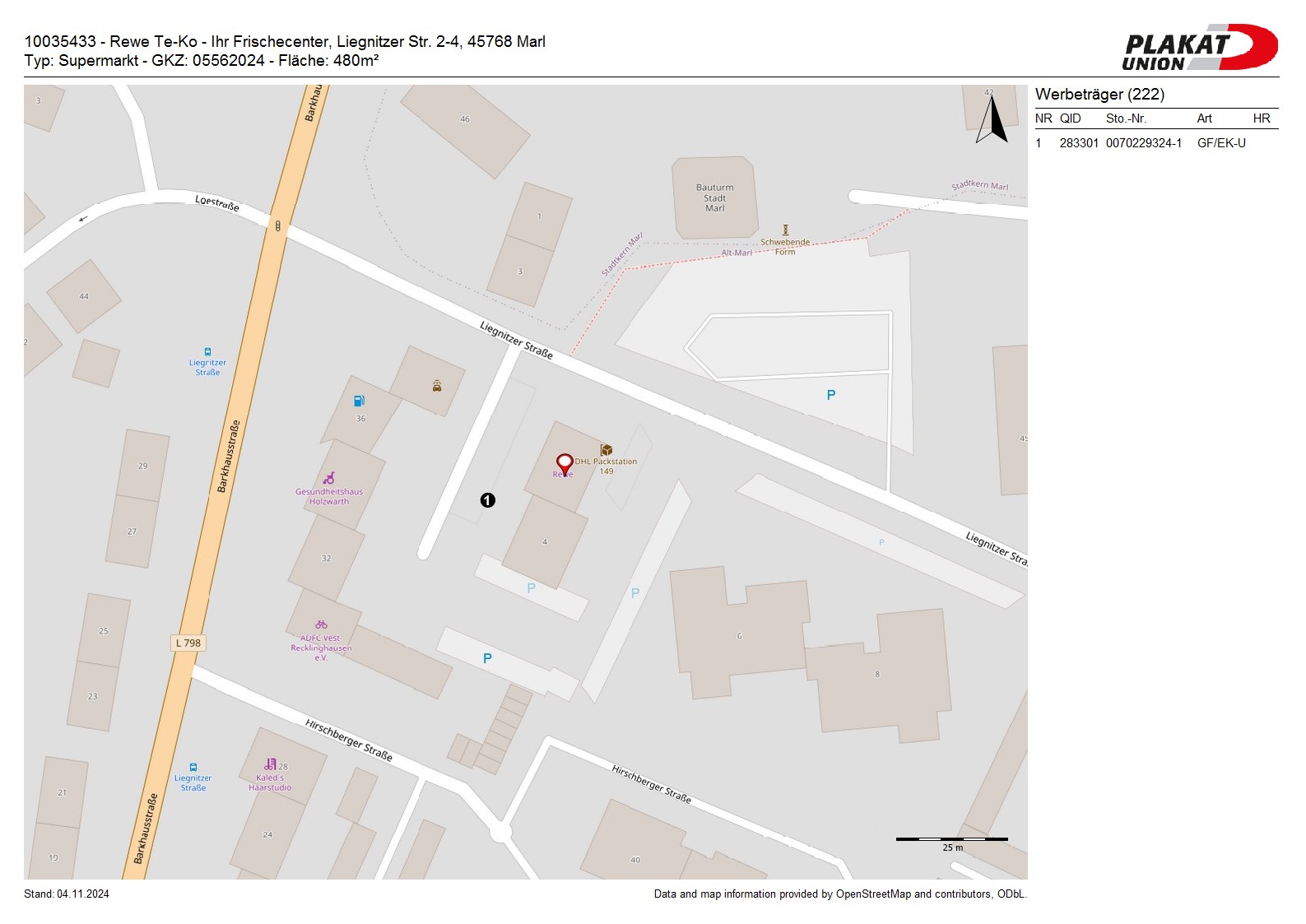
Task: Click the Bauturm Stadt Marl building label
Action: [x=714, y=198]
